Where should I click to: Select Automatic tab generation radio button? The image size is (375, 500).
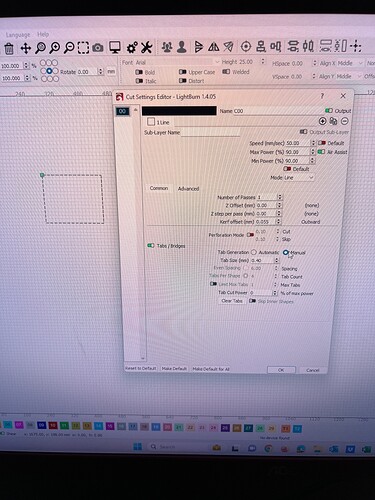pos(254,252)
